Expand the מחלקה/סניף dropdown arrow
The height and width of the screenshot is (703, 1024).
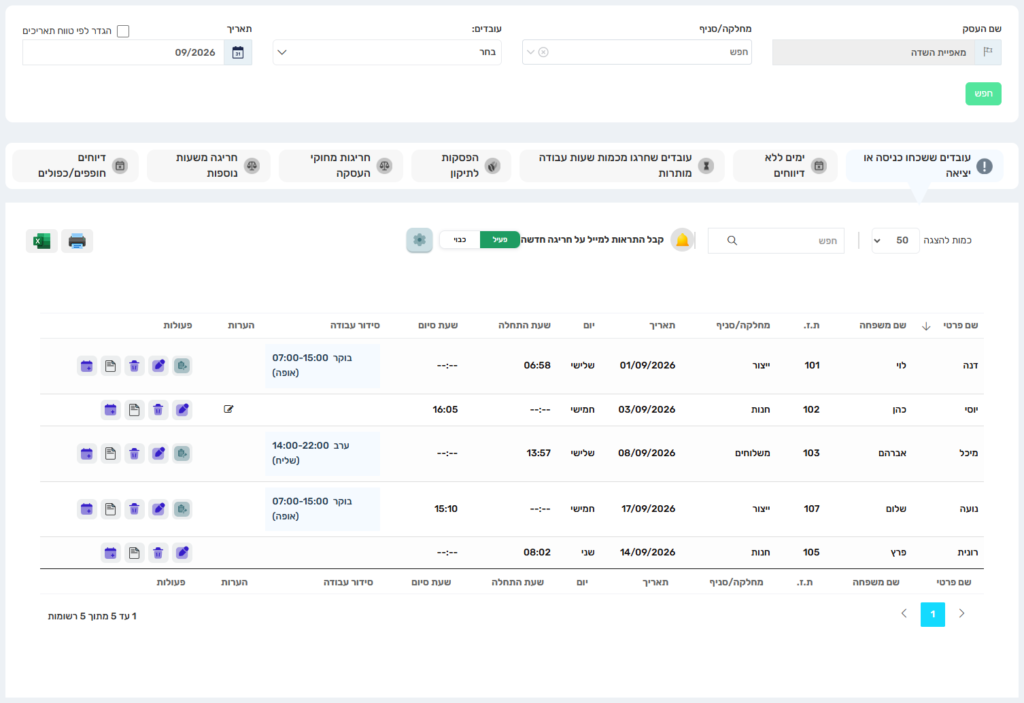[x=530, y=52]
